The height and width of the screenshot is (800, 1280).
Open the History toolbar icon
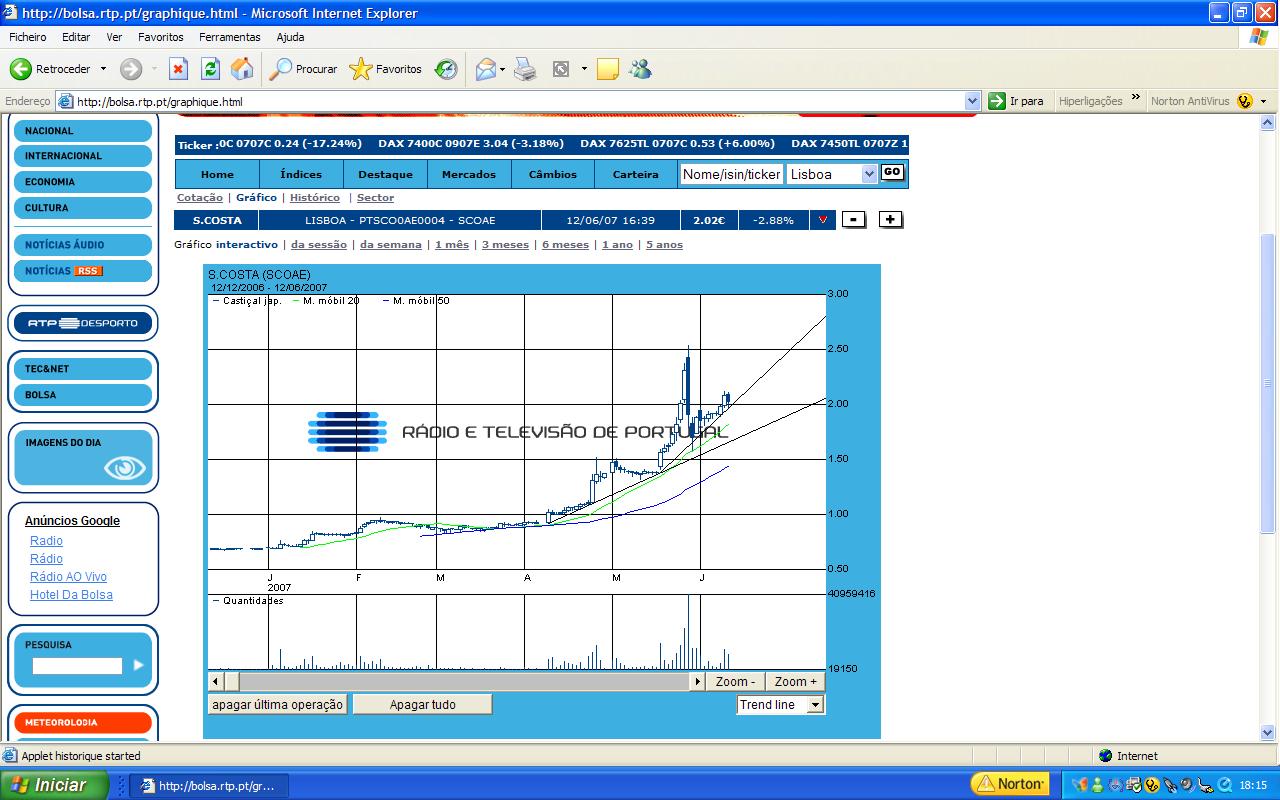(446, 69)
